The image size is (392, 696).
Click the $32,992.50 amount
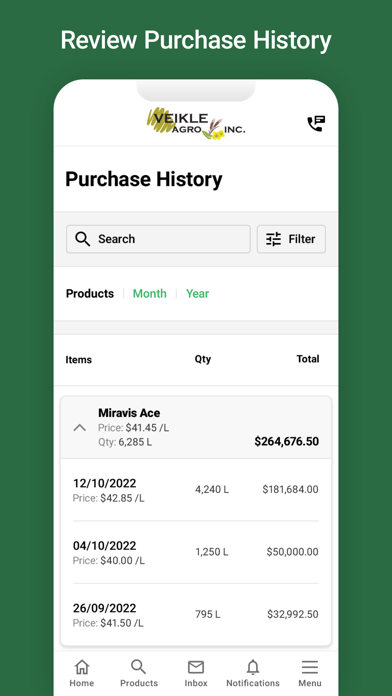click(x=293, y=614)
